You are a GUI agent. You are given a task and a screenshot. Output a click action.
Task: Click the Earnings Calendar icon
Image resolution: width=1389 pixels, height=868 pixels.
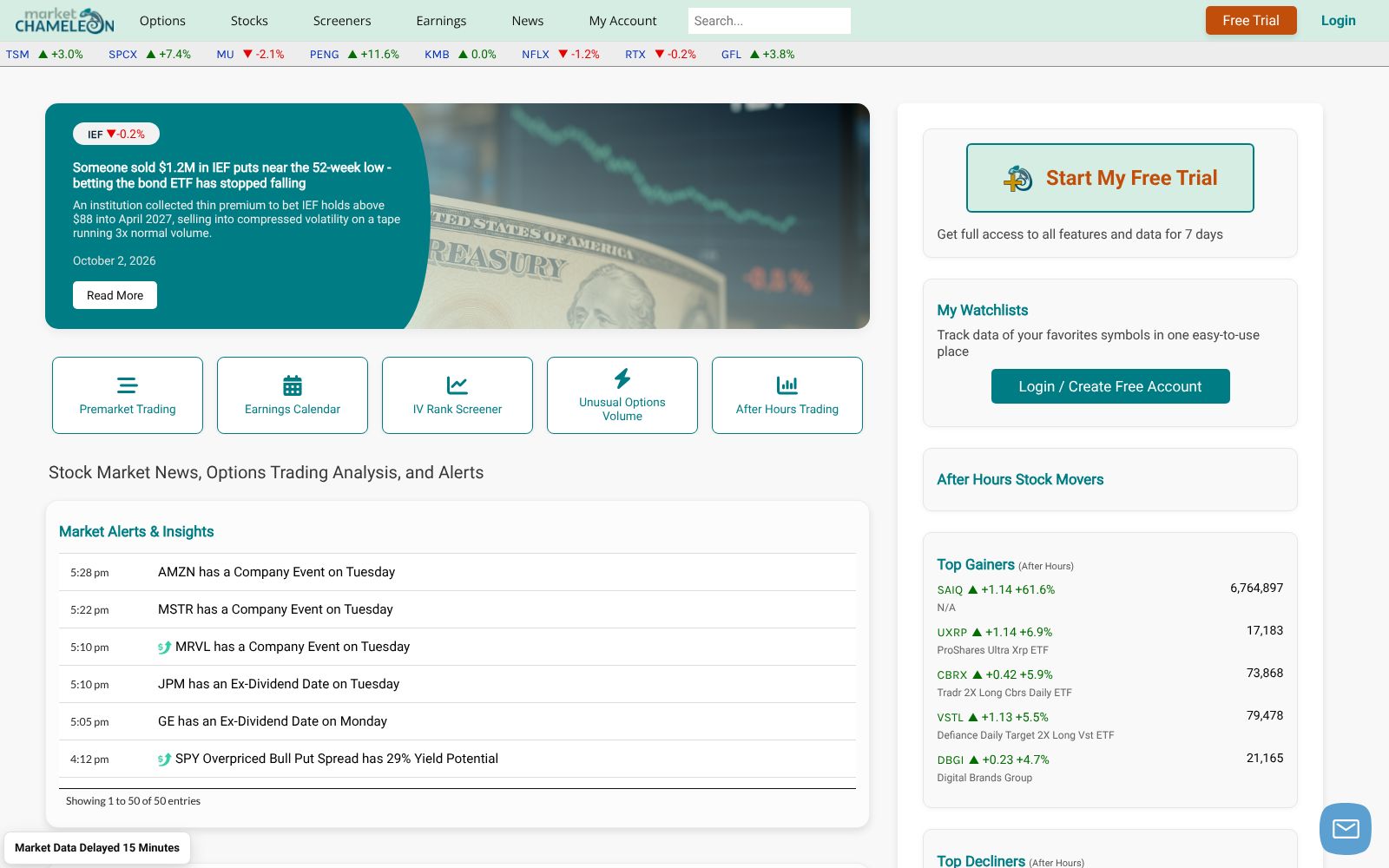coord(293,385)
